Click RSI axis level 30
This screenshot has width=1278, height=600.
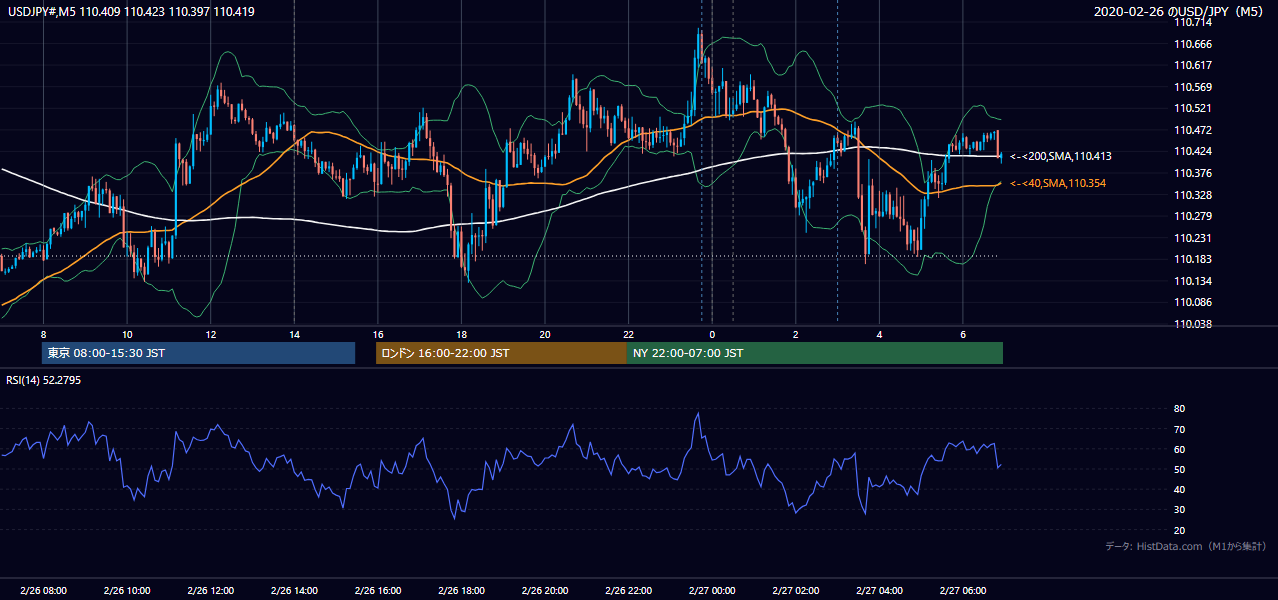pos(1179,510)
